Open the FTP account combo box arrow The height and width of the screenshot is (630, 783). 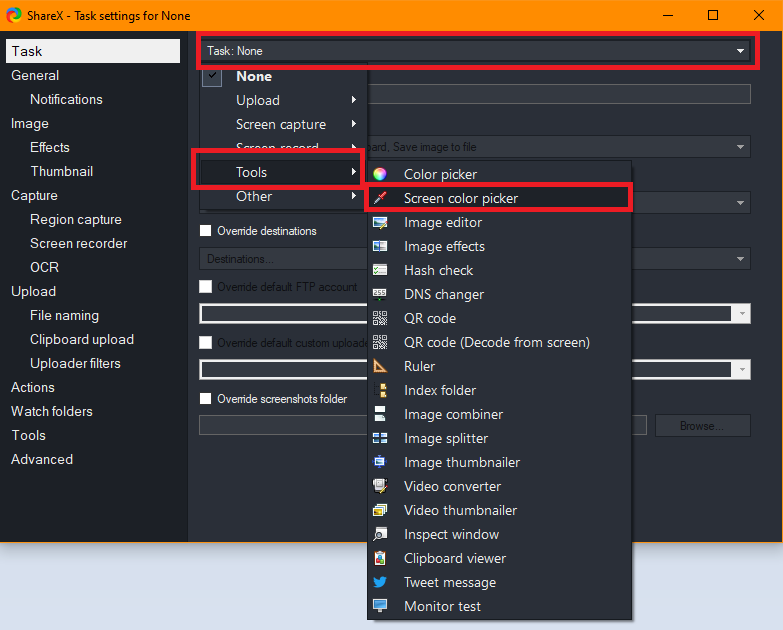click(x=742, y=314)
